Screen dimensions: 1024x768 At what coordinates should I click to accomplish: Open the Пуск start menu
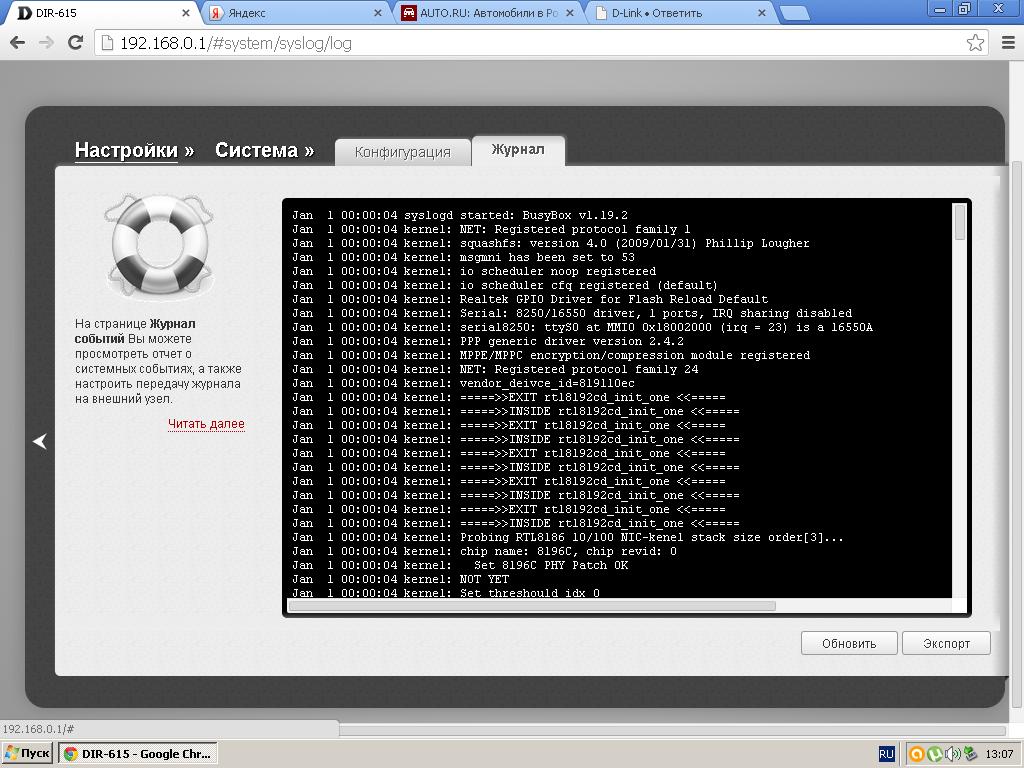[x=28, y=754]
